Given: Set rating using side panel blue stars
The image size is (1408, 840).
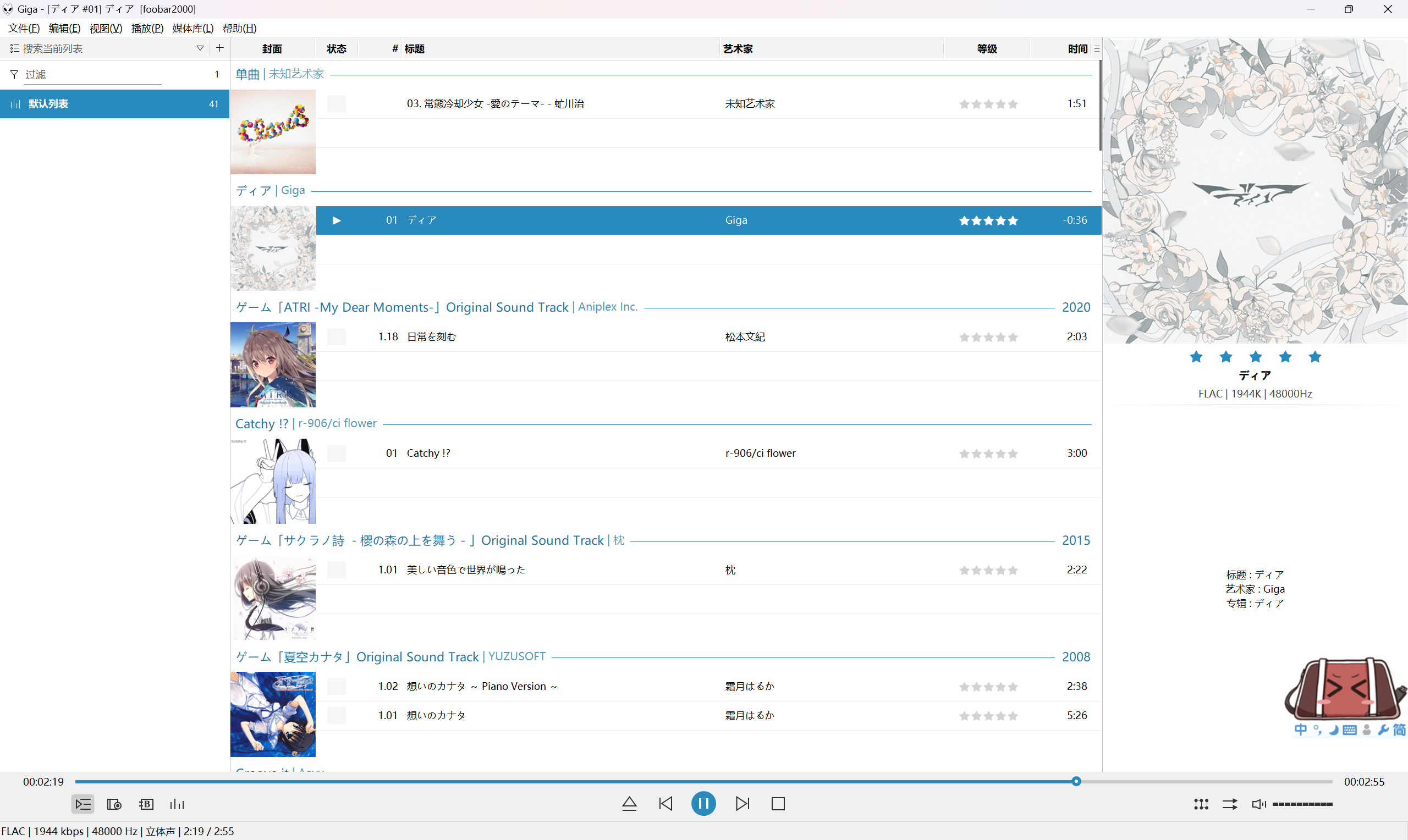Looking at the screenshot, I should tap(1255, 357).
